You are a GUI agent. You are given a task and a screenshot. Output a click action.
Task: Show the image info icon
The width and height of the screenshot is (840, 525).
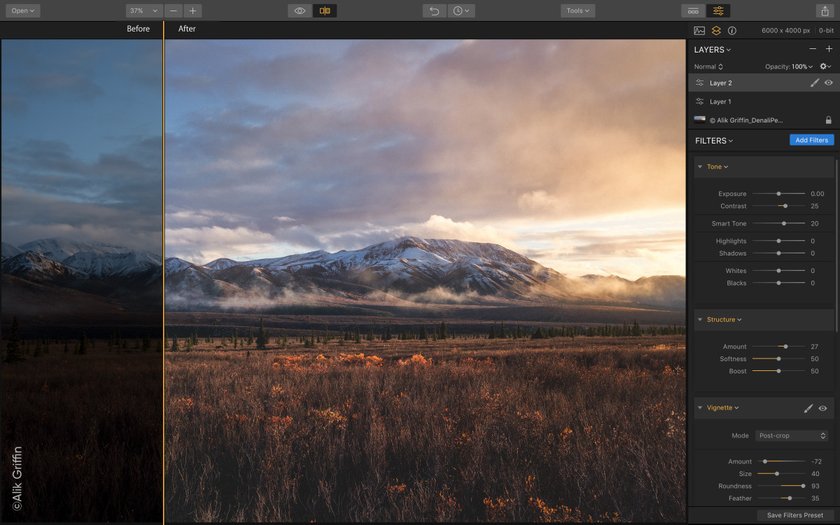click(x=732, y=31)
